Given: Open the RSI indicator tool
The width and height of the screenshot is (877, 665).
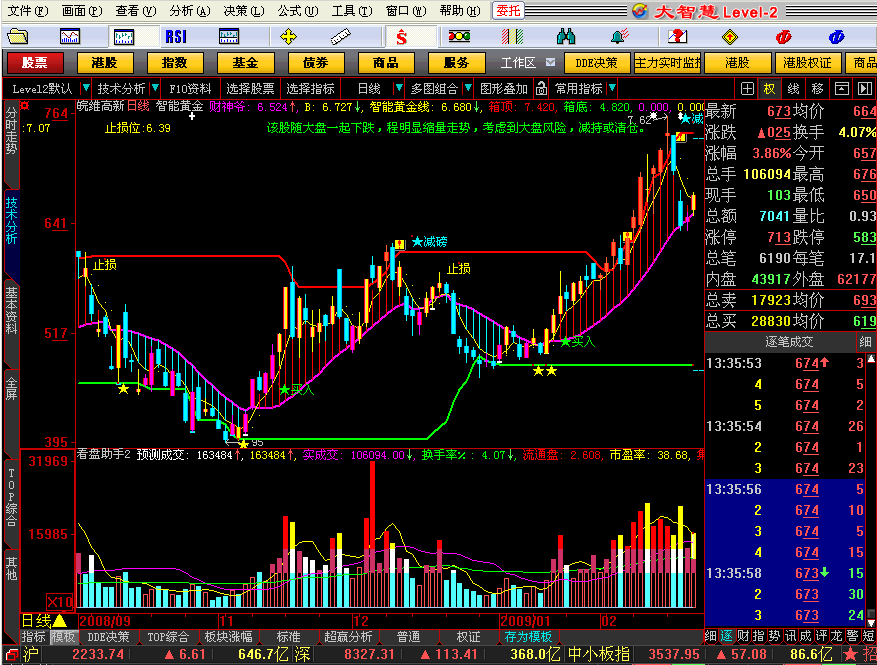Looking at the screenshot, I should pyautogui.click(x=176, y=37).
